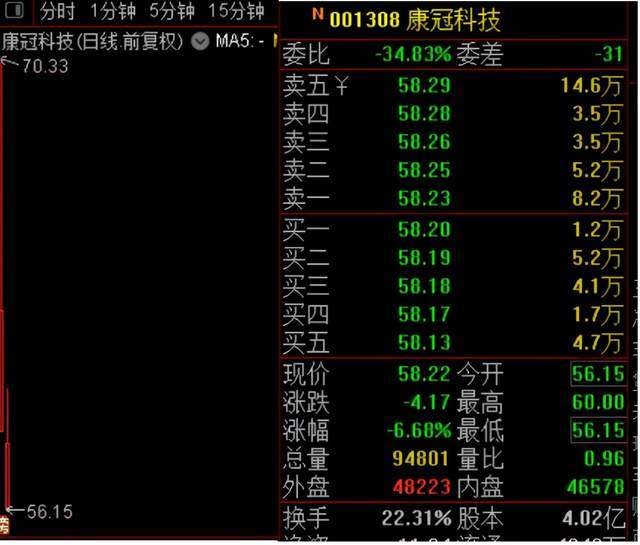Click the MA5 indicator label

pyautogui.click(x=240, y=41)
